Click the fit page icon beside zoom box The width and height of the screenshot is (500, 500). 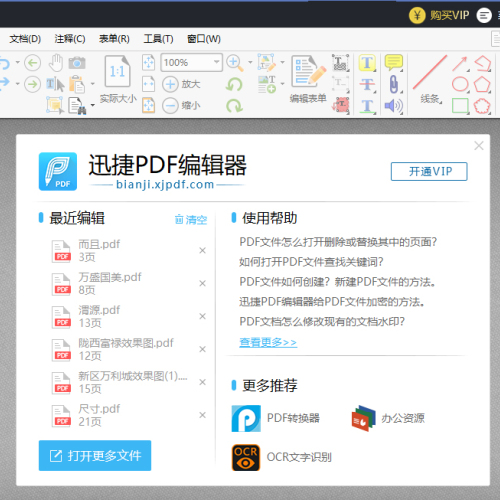[x=149, y=62]
